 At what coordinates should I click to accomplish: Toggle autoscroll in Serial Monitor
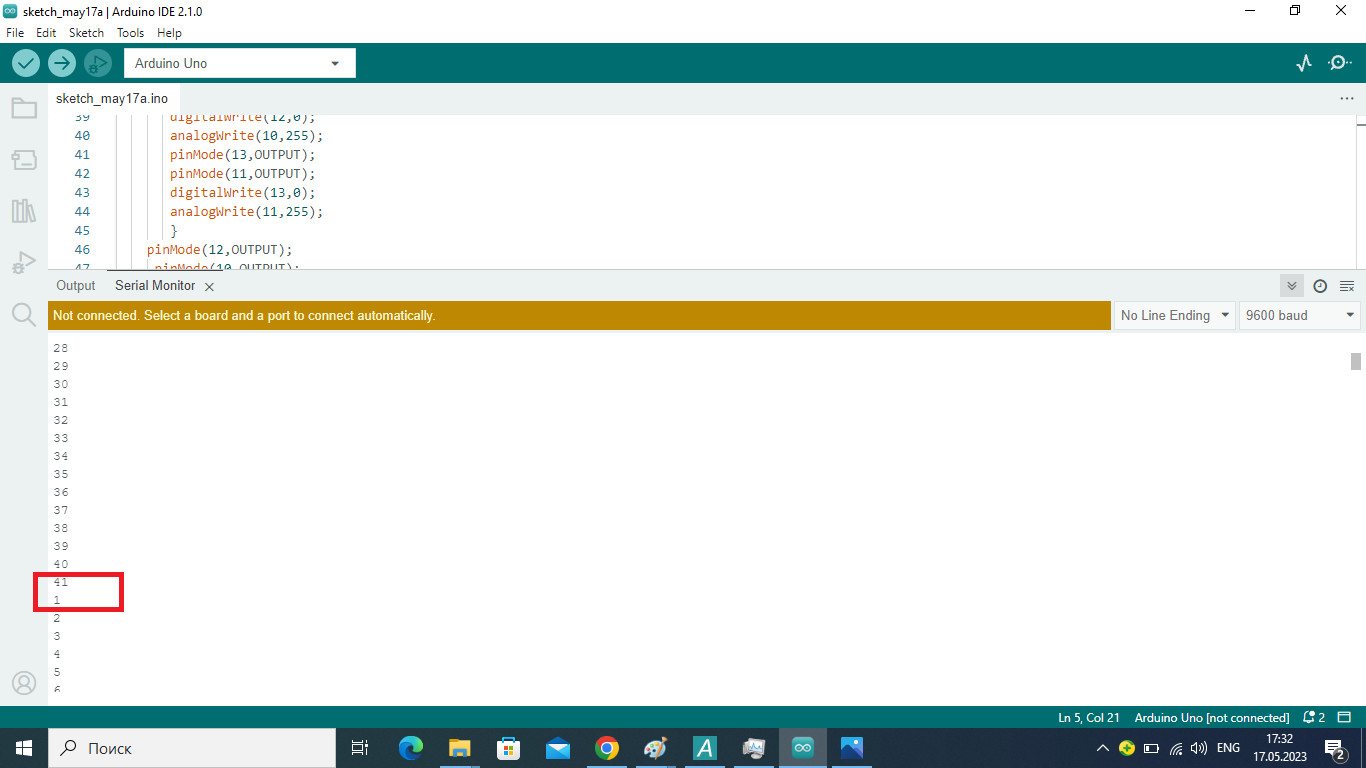(1292, 286)
